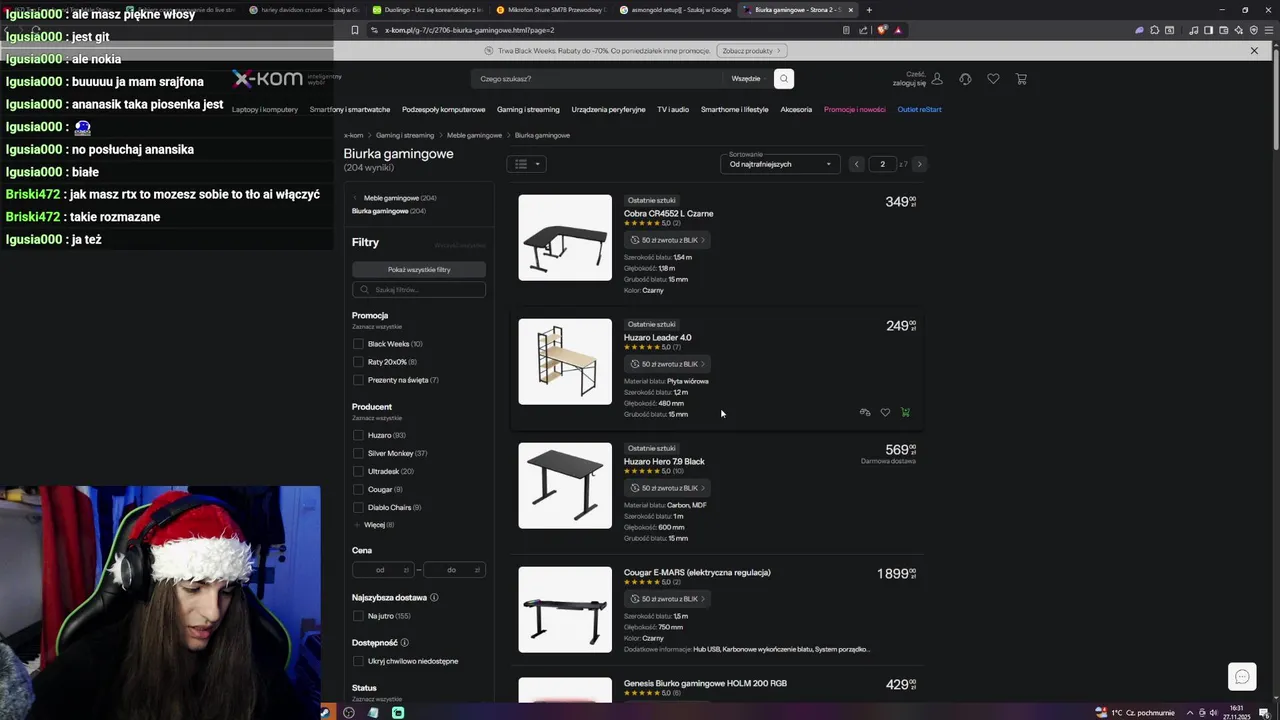
Task: Open the wishlist heart icon in header
Action: click(x=993, y=78)
